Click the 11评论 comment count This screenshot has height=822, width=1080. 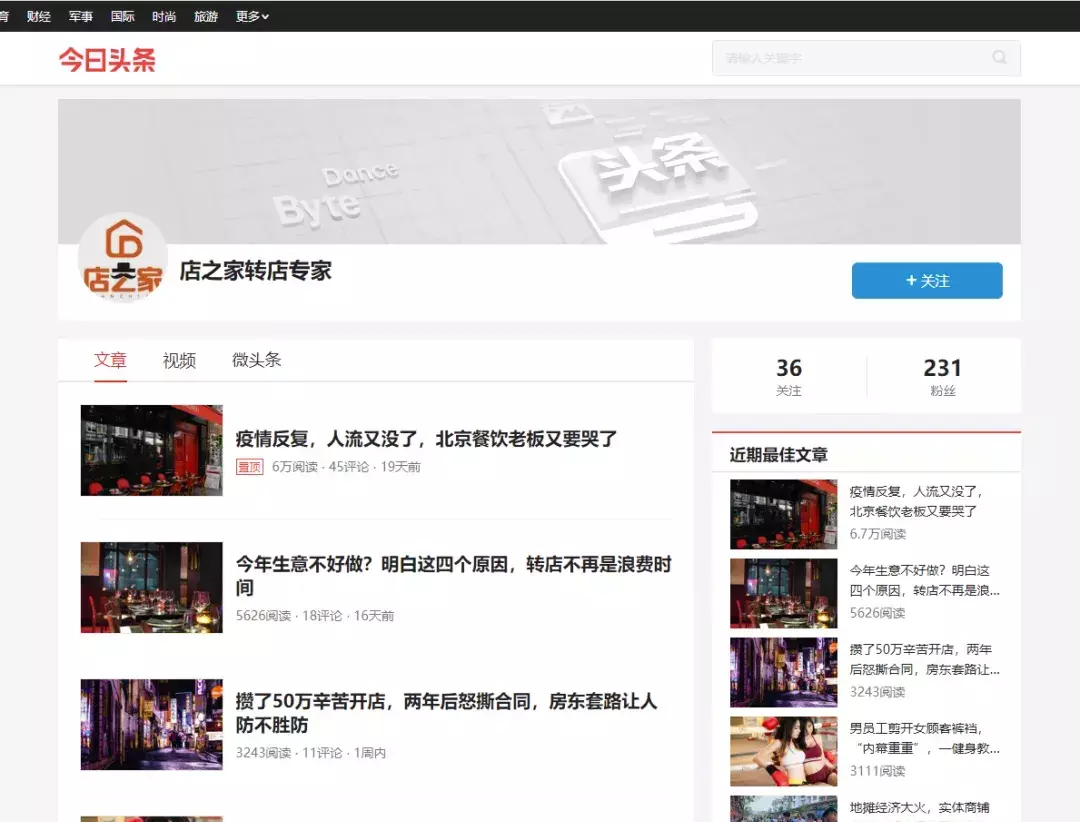tap(322, 752)
